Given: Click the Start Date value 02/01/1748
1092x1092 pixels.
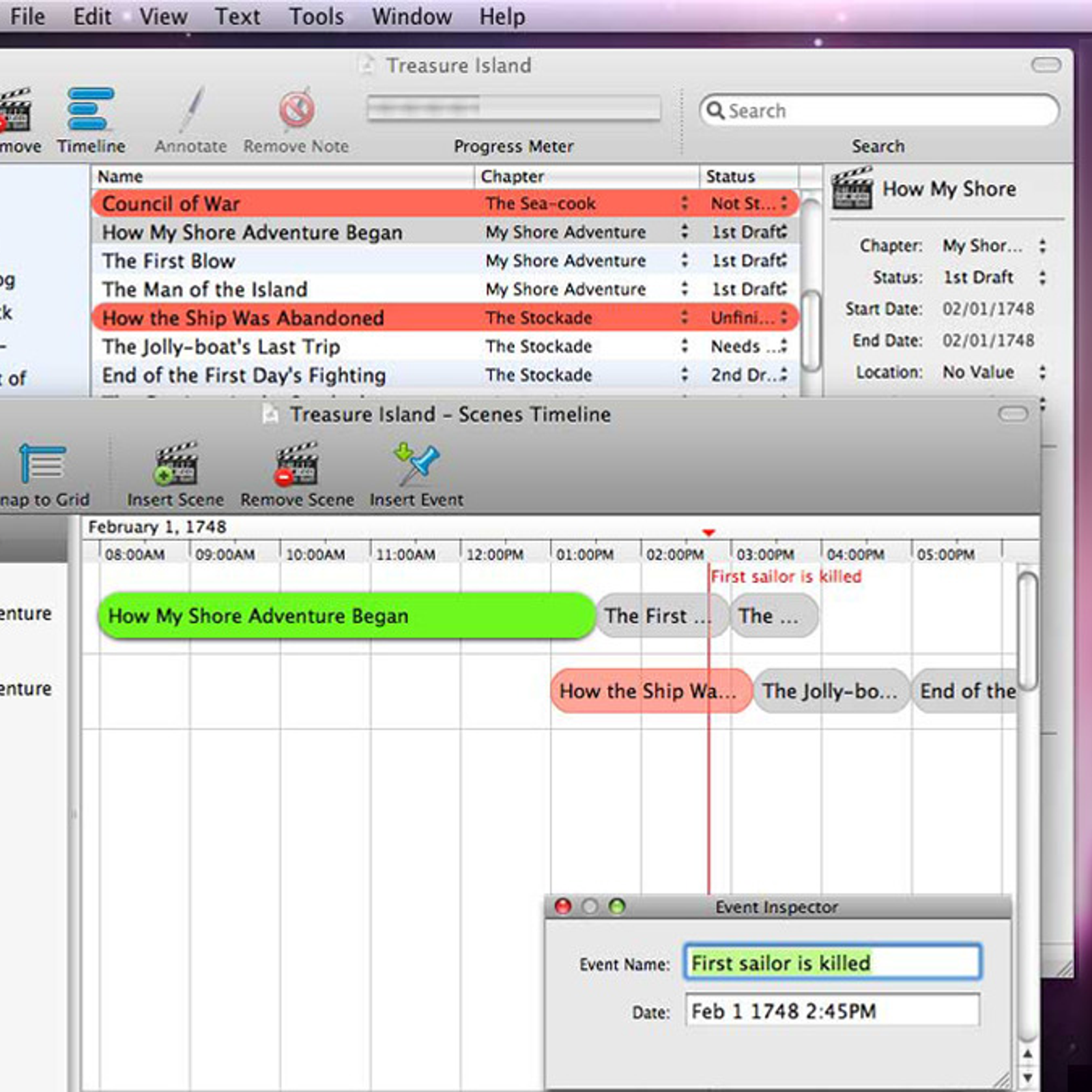Looking at the screenshot, I should (x=988, y=309).
